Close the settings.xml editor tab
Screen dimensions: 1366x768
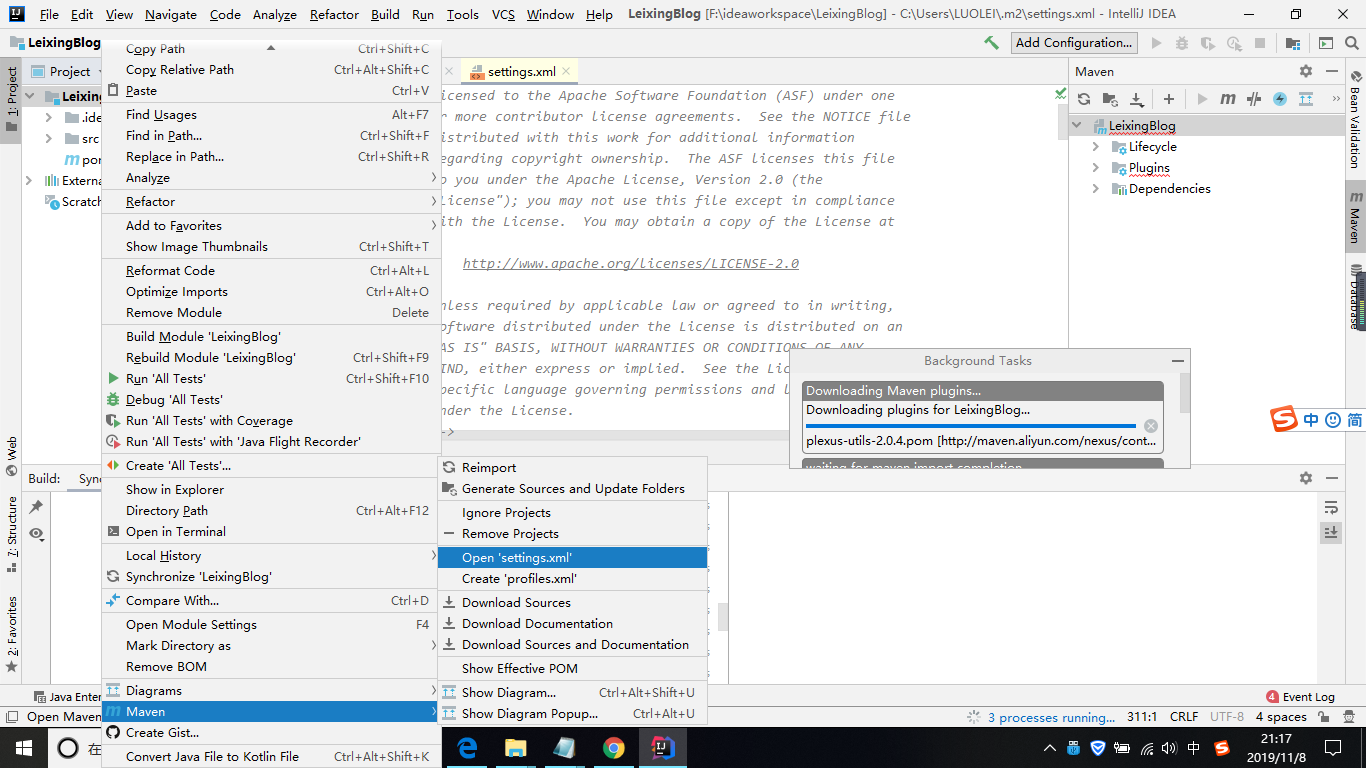tap(568, 72)
